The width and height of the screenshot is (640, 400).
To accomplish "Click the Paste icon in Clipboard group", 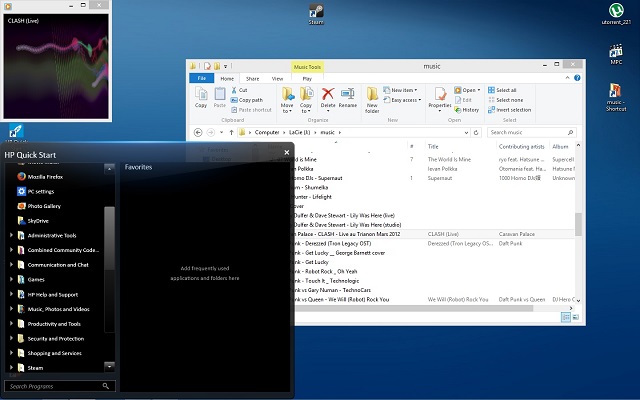I will [220, 97].
